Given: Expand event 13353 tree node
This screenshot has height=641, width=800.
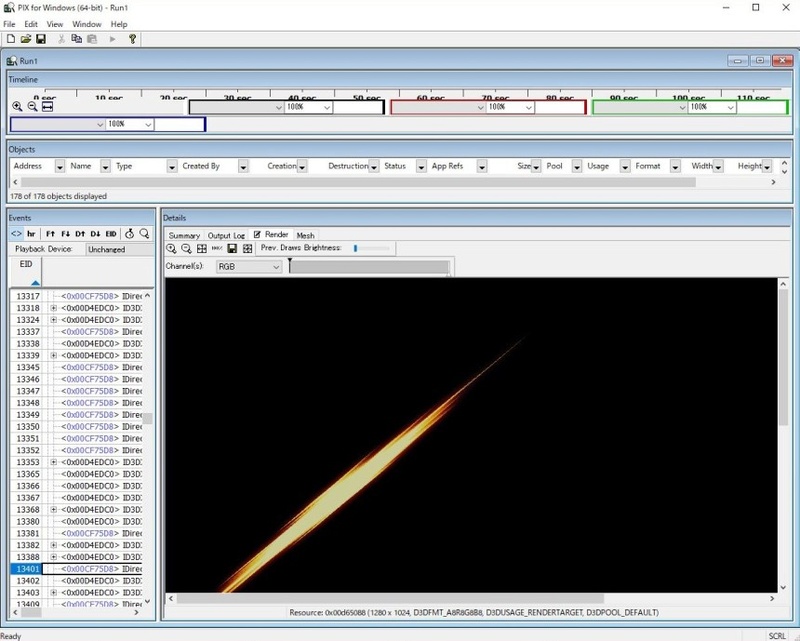Looking at the screenshot, I should (x=54, y=462).
